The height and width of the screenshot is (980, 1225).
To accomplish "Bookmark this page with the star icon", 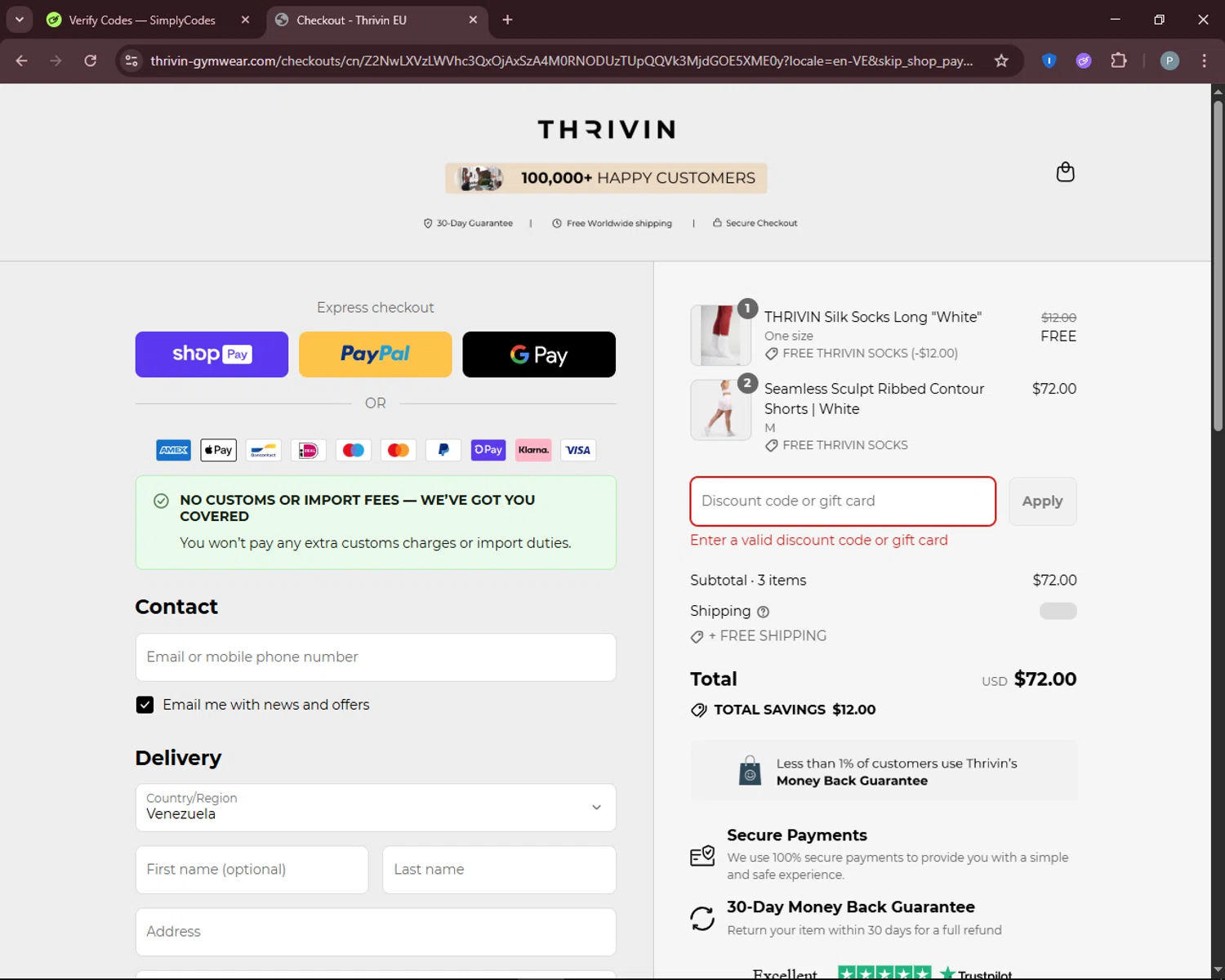I will coord(1001,60).
